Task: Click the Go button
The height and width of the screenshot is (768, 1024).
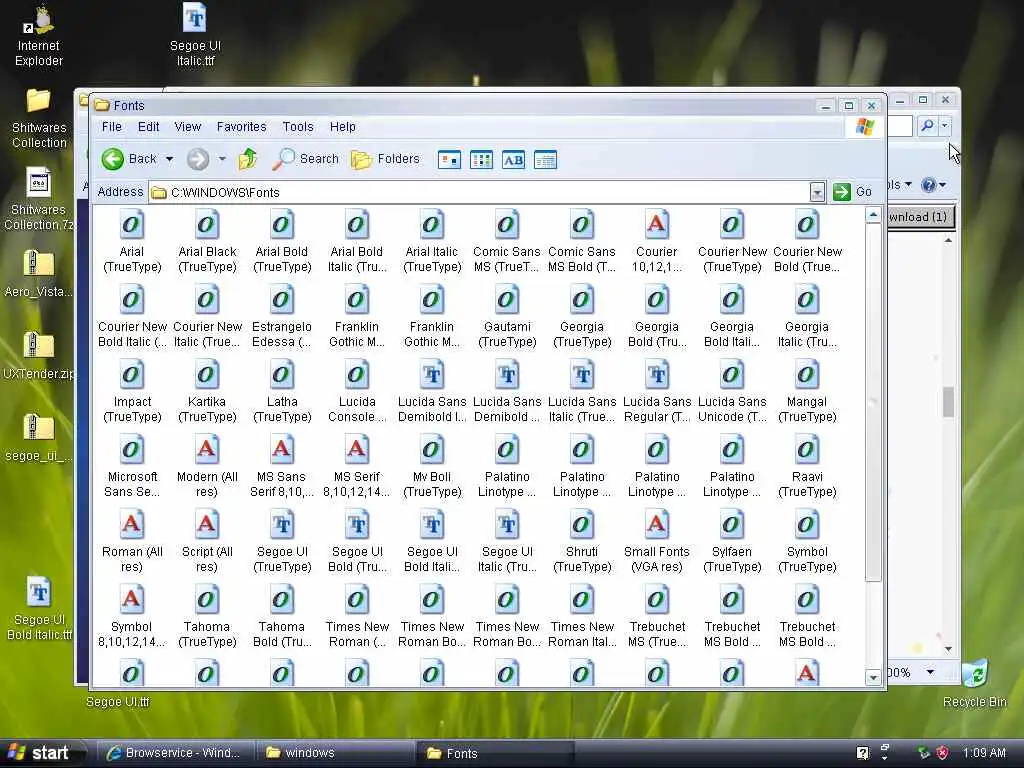Action: pyautogui.click(x=853, y=191)
